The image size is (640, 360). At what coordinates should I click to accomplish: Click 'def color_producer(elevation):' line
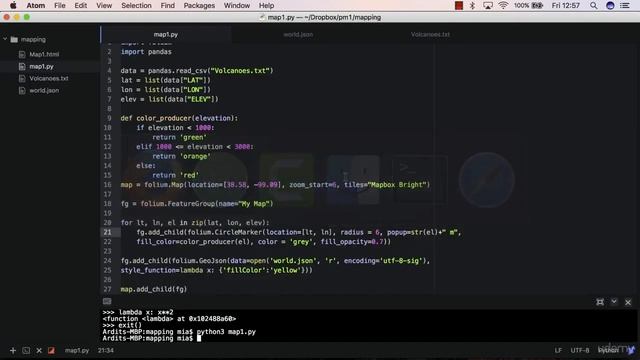coord(179,118)
